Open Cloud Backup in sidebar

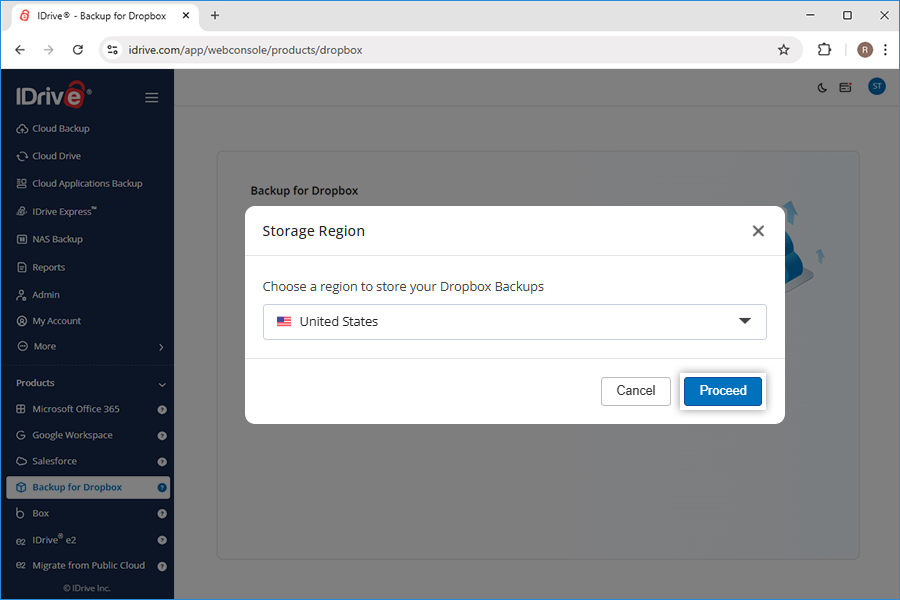point(60,129)
